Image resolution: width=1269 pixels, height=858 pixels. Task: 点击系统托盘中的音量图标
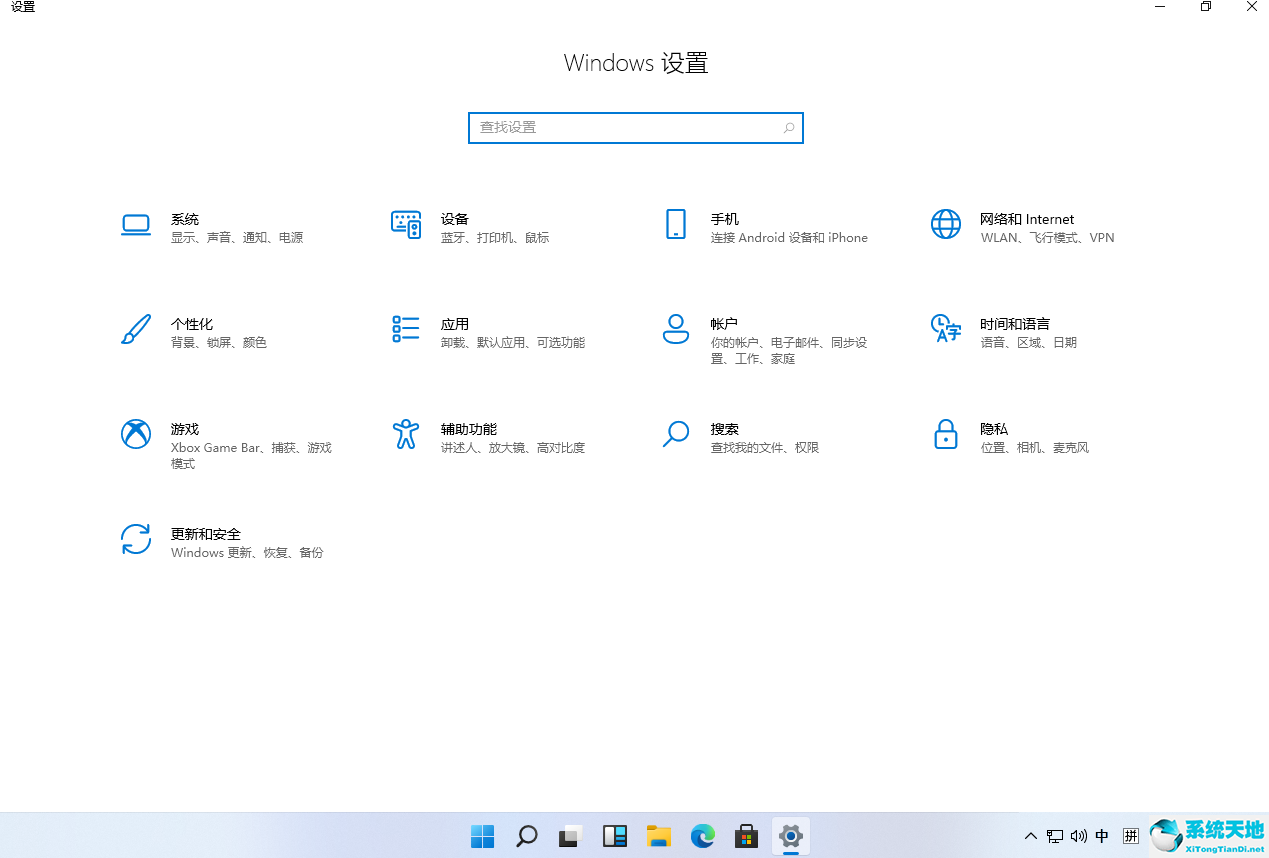click(1079, 836)
